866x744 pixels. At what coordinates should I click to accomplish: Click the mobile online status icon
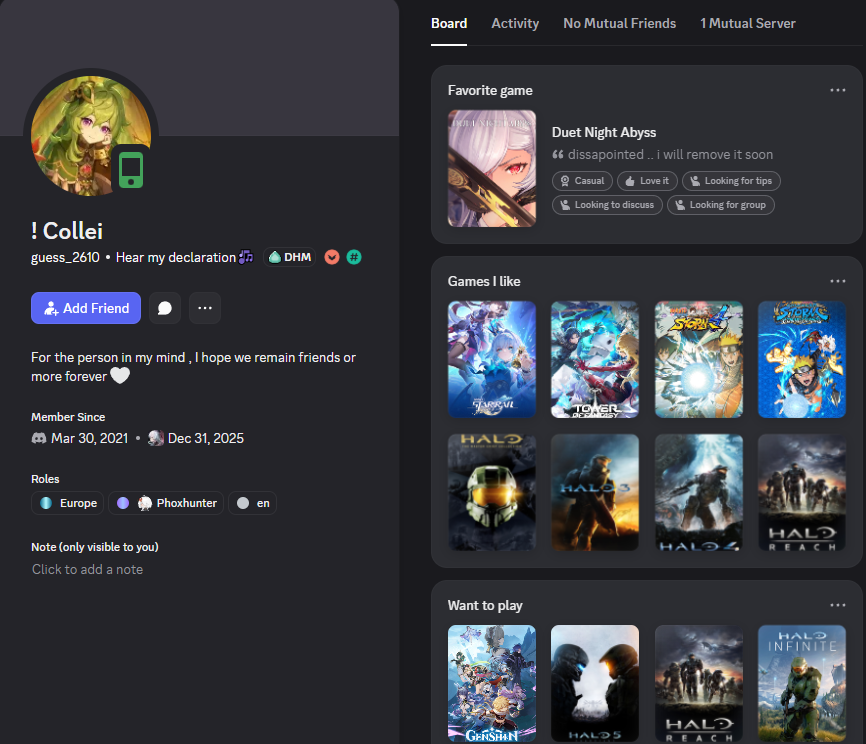pos(131,171)
